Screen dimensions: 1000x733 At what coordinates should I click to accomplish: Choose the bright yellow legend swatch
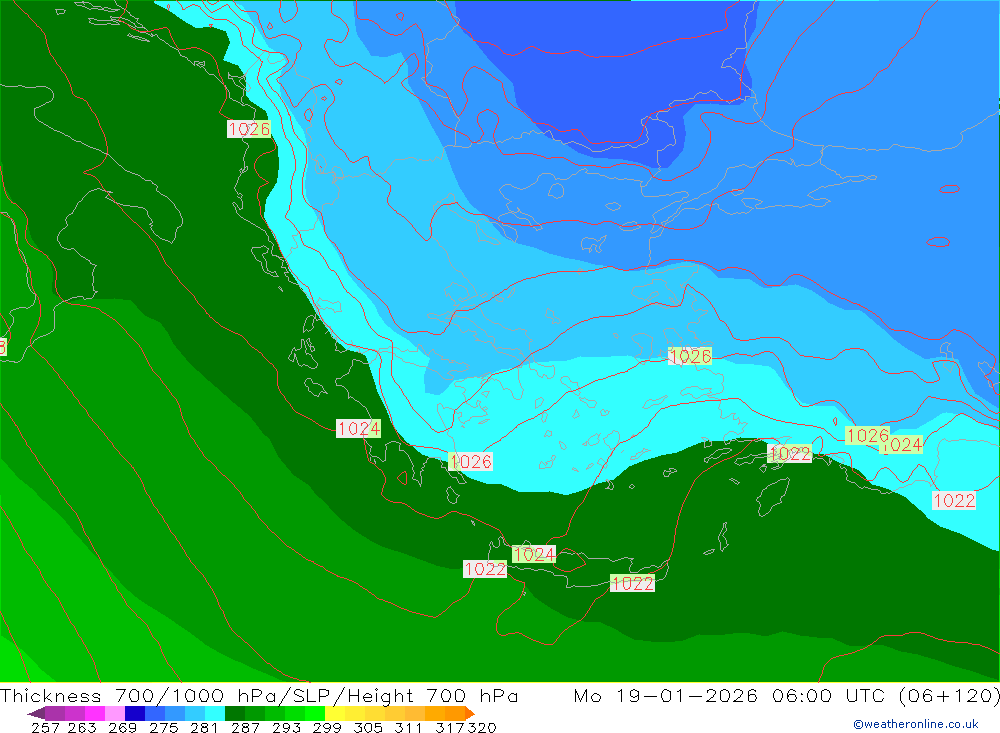(x=335, y=713)
